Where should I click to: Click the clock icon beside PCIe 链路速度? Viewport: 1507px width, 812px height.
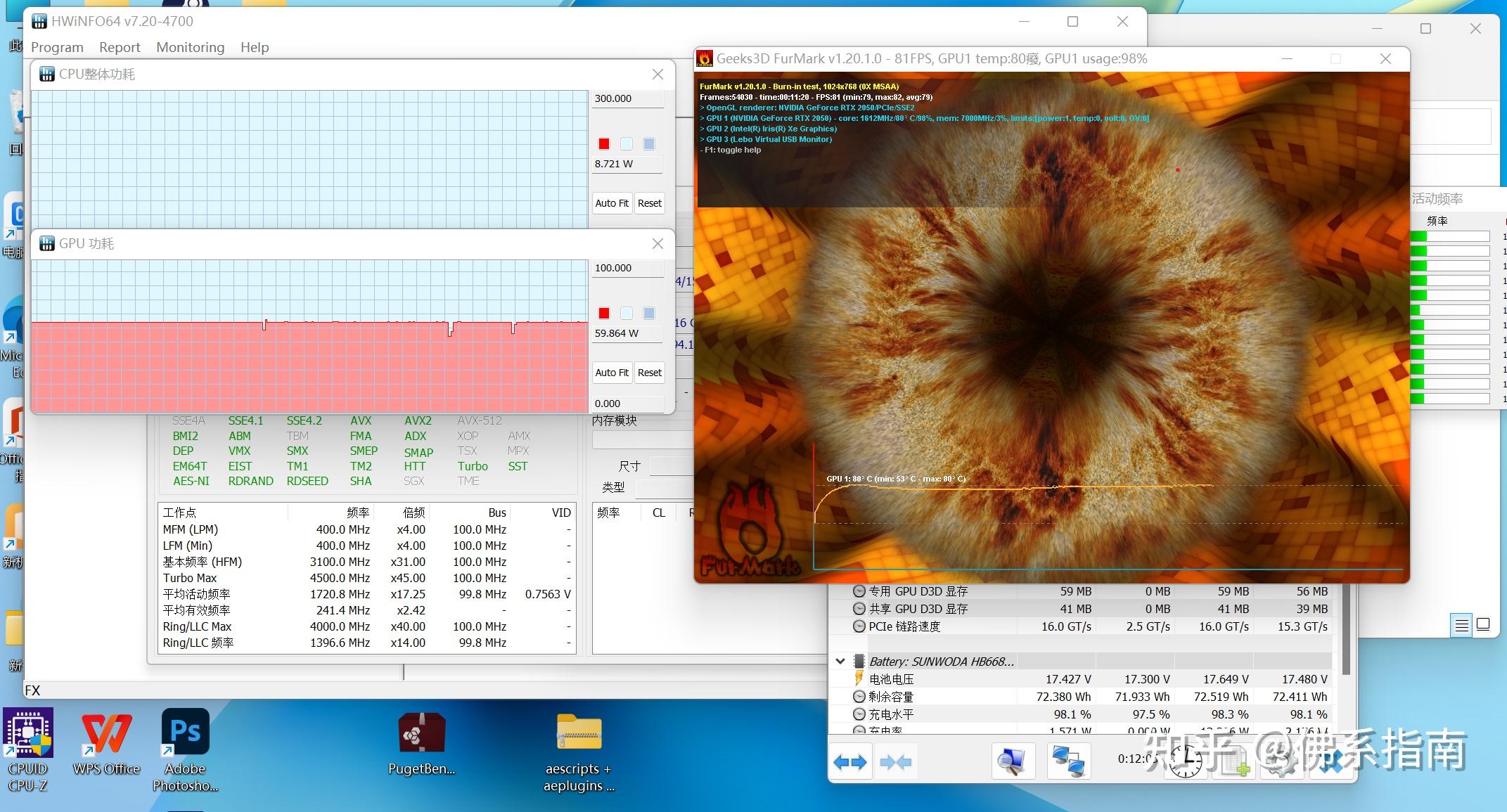click(x=859, y=626)
